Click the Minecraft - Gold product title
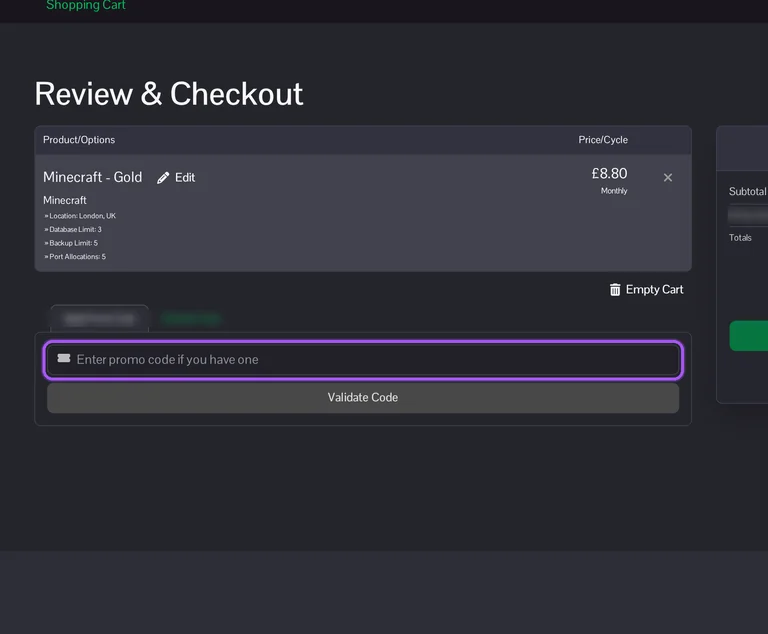 click(93, 177)
